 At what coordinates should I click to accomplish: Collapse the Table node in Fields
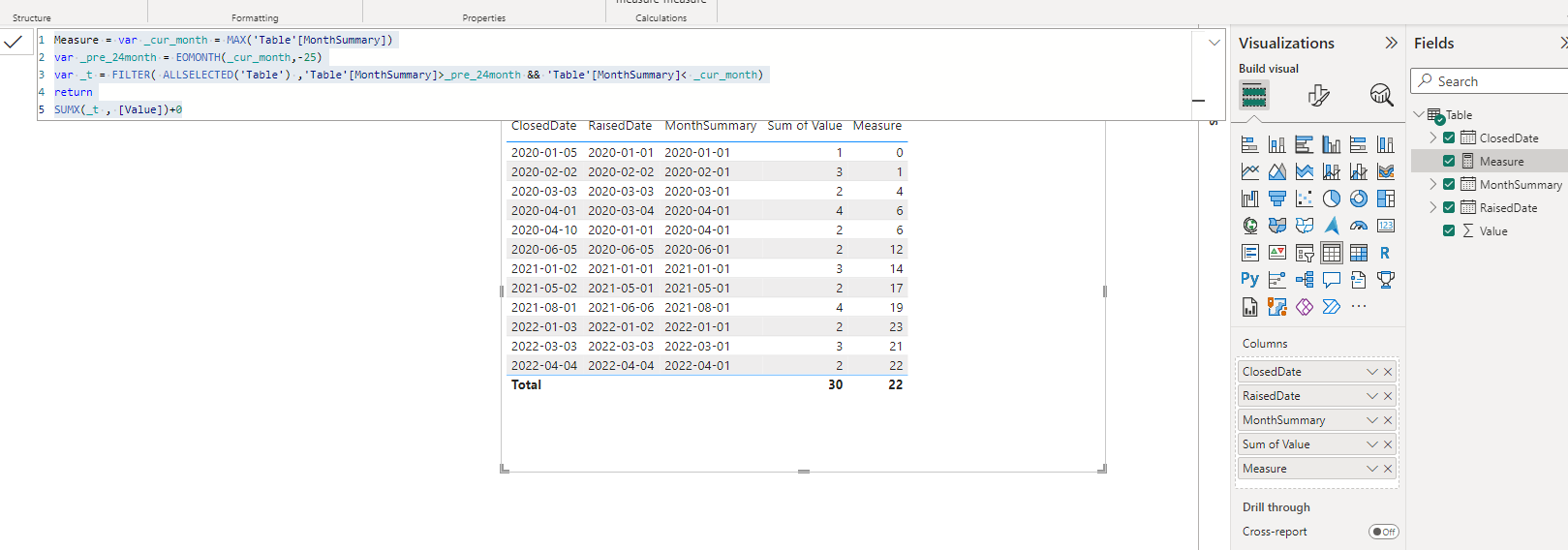tap(1420, 114)
